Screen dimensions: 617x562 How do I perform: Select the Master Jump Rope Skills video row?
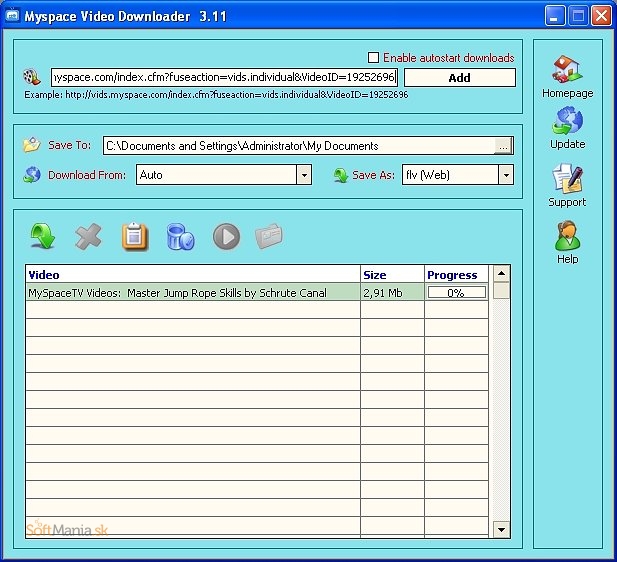point(257,292)
